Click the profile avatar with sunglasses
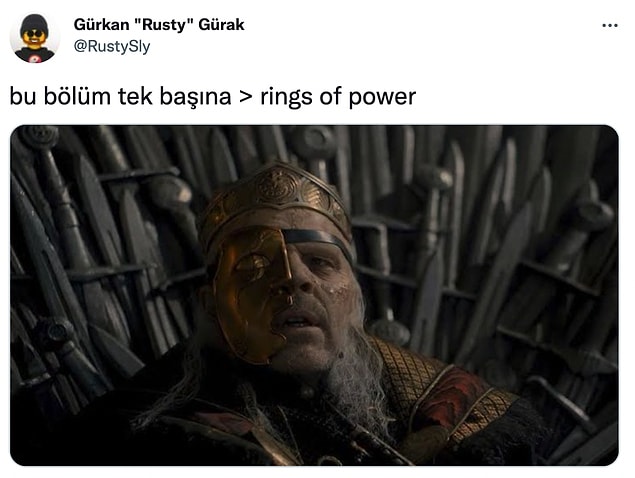This screenshot has width=635, height=478. coord(35,38)
